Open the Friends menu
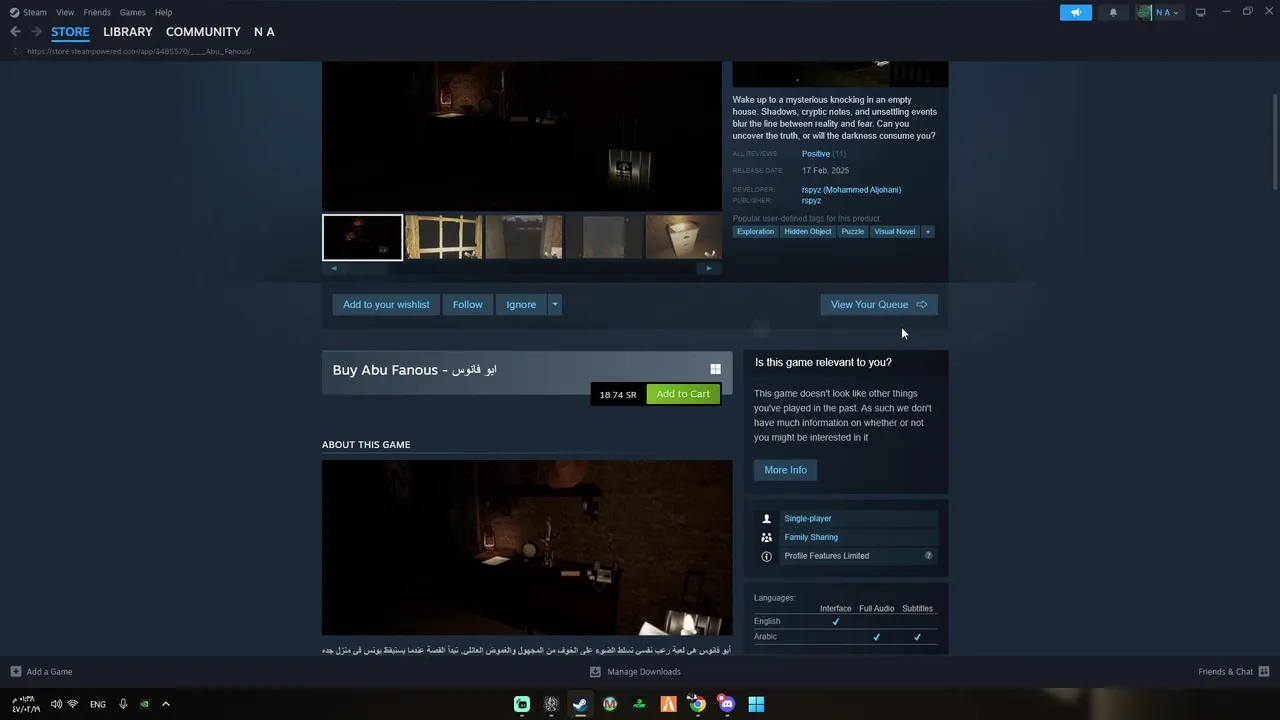Viewport: 1280px width, 720px height. 97,12
